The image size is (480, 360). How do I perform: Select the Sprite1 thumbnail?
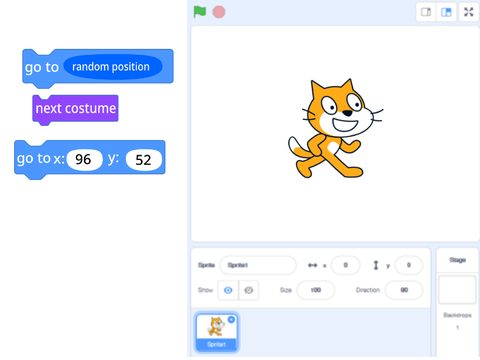pos(217,332)
